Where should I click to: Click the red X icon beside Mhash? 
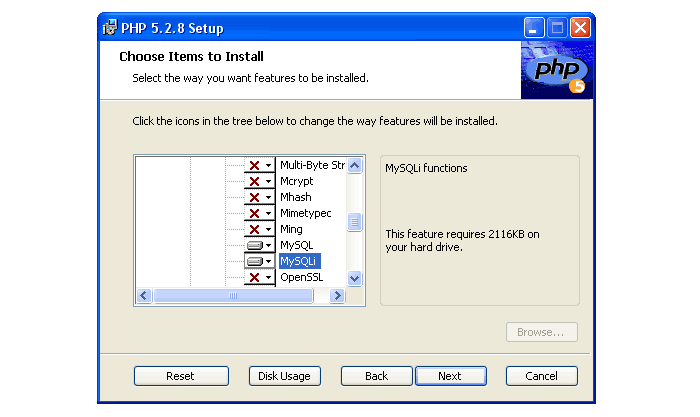click(x=254, y=197)
